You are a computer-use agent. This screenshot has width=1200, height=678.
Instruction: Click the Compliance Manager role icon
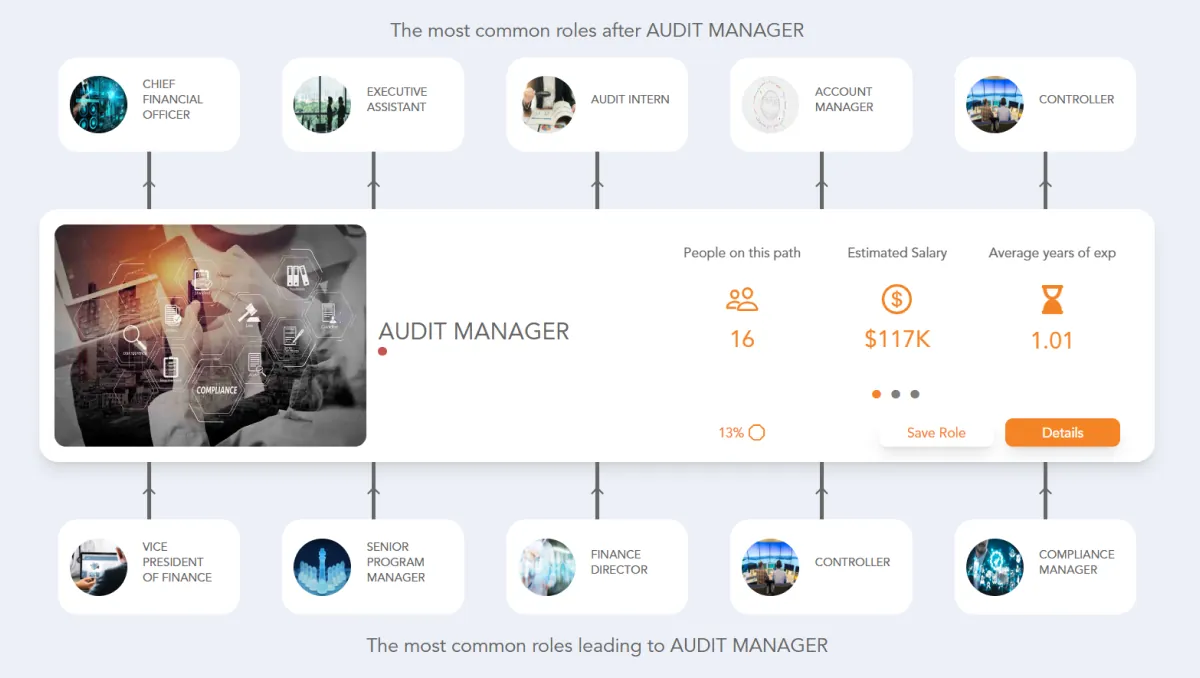994,566
